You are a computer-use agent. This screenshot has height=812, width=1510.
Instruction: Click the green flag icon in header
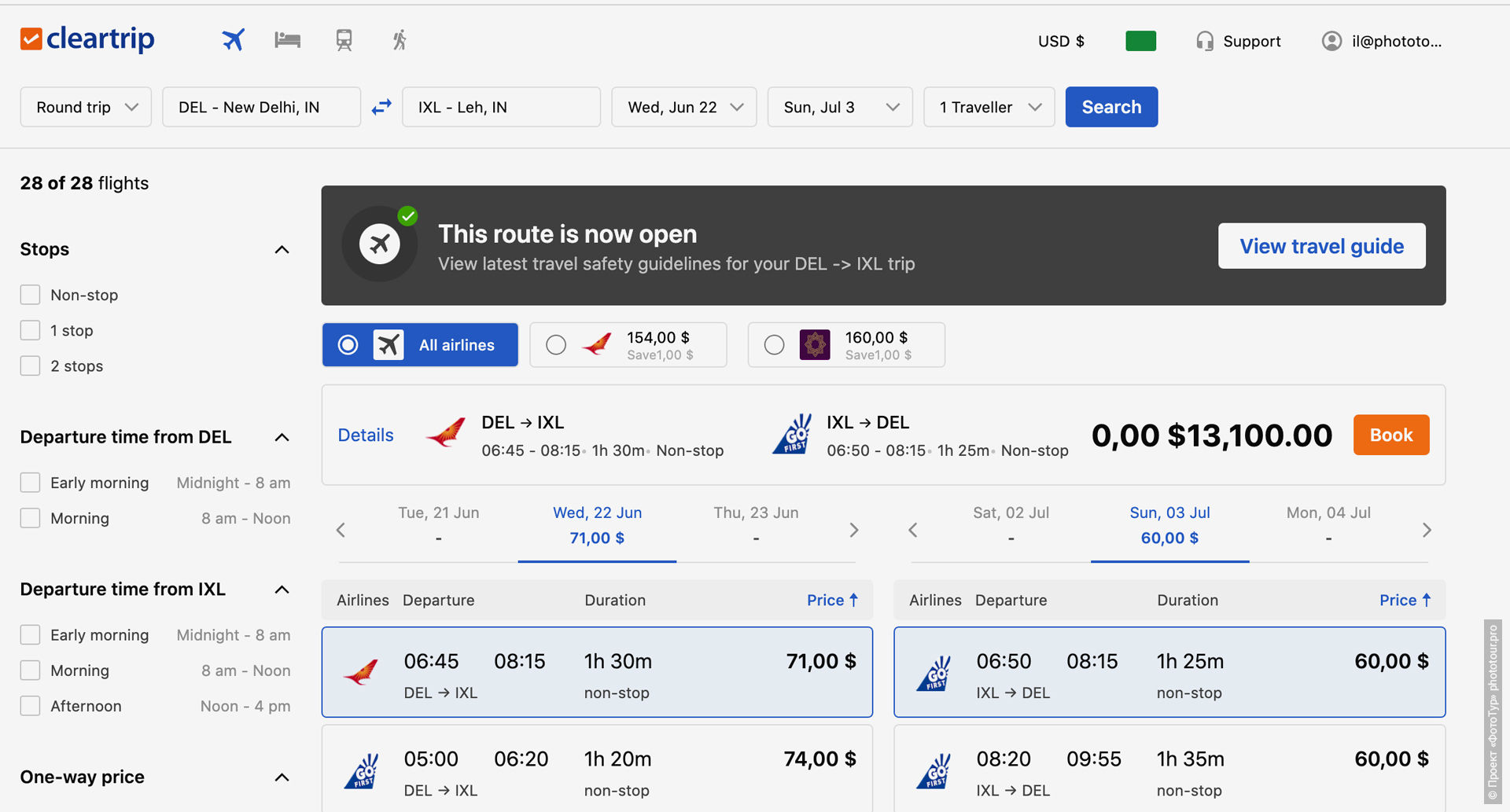(x=1140, y=41)
